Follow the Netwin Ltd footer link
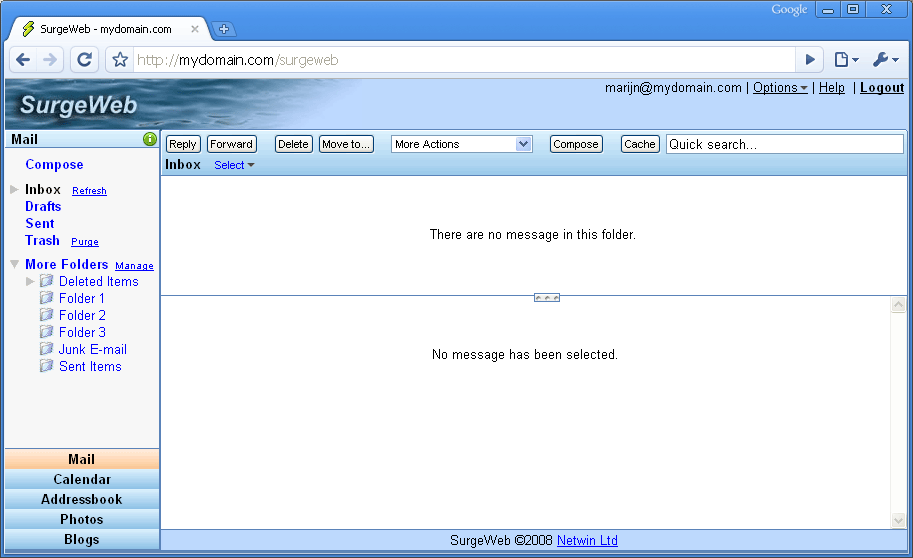Viewport: 913px width, 558px height. click(587, 541)
